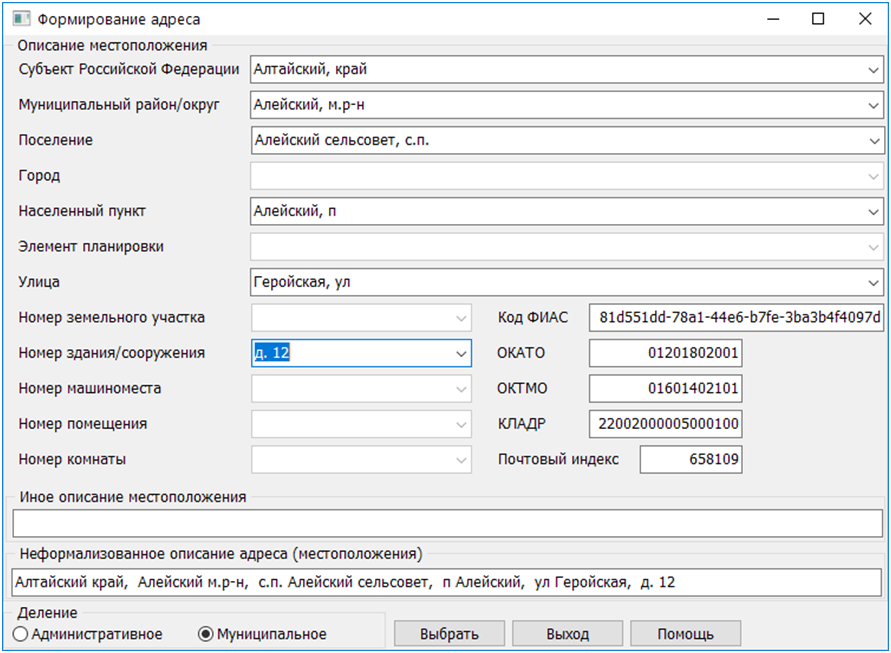Image resolution: width=891 pixels, height=653 pixels.
Task: Open help with Помощь button
Action: click(685, 634)
